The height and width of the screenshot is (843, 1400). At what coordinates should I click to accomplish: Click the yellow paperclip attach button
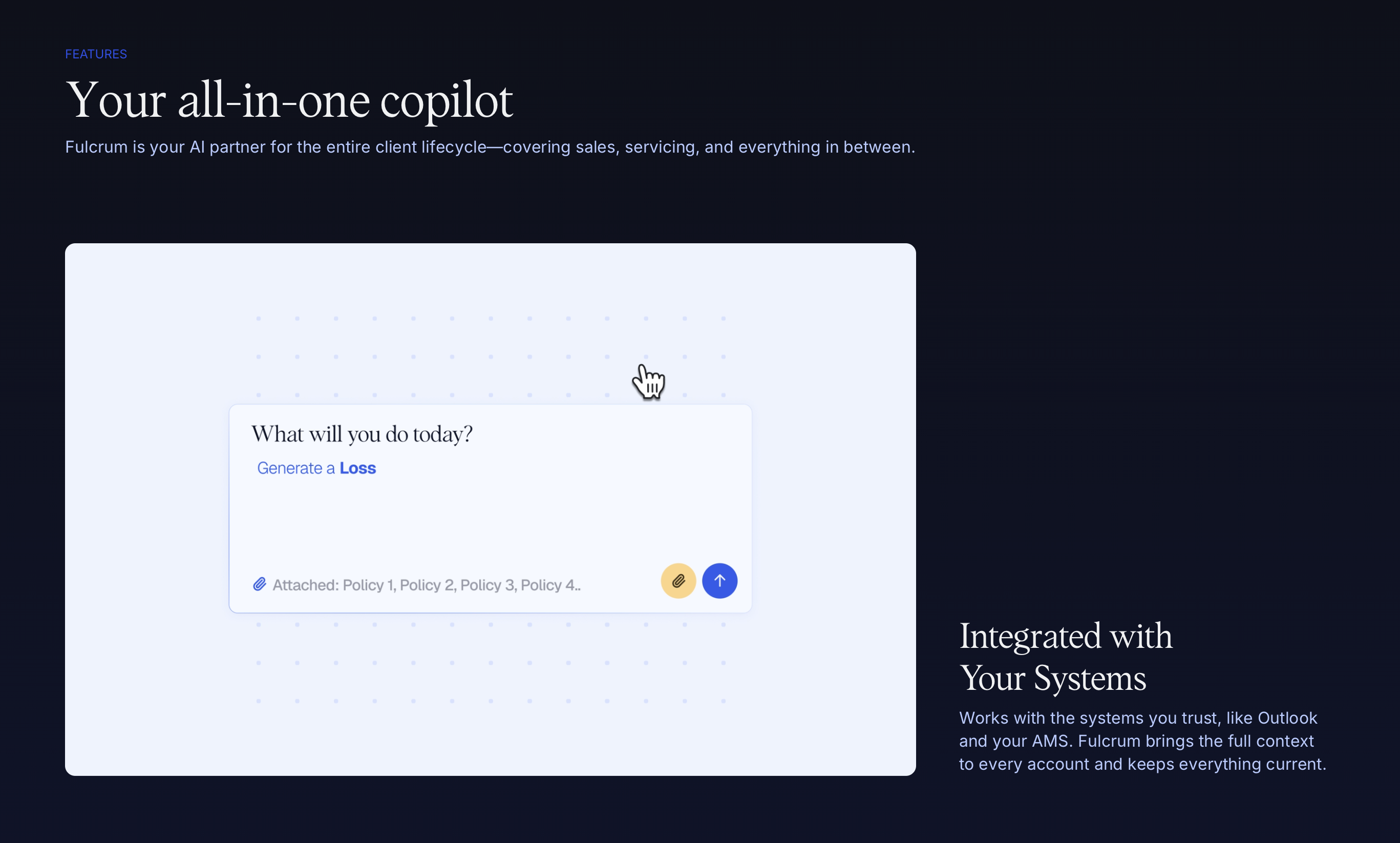[678, 581]
